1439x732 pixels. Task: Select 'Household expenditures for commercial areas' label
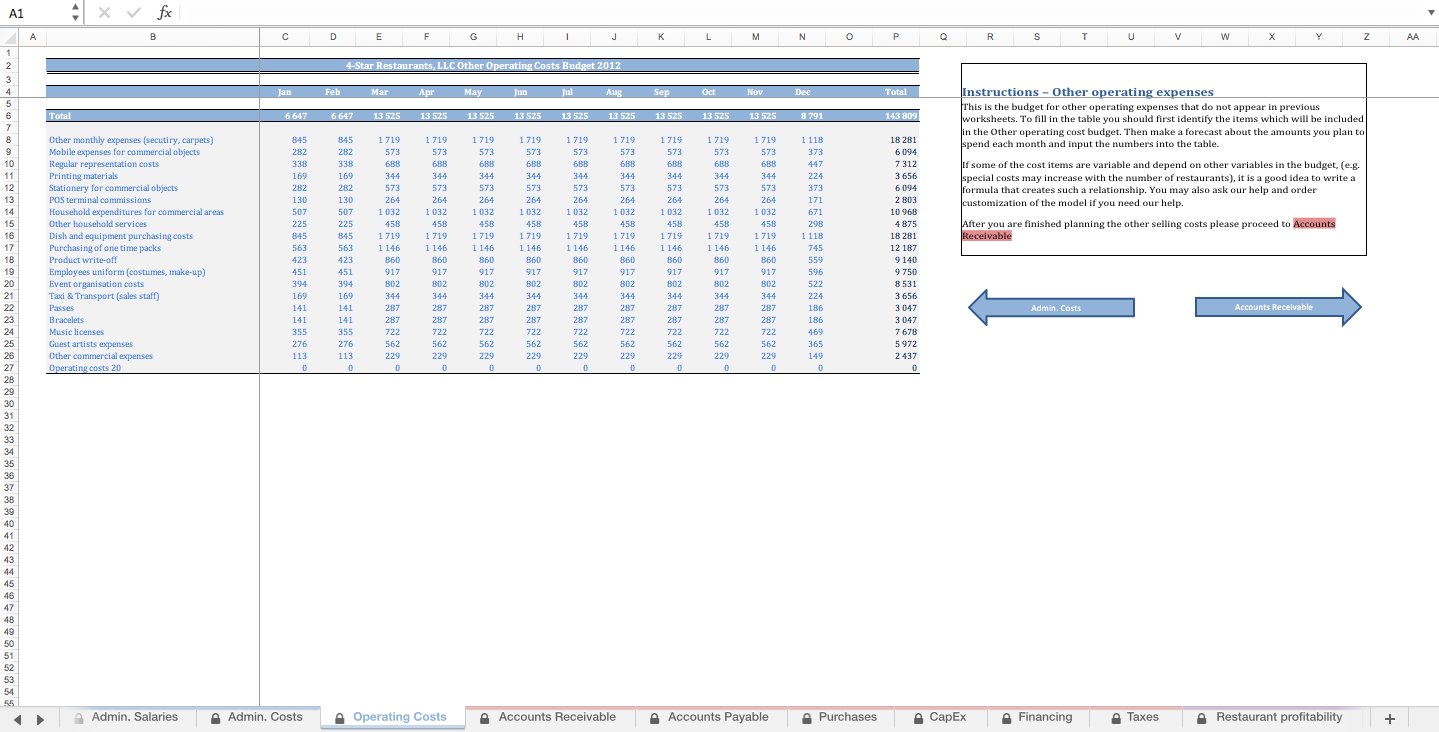[x=136, y=212]
